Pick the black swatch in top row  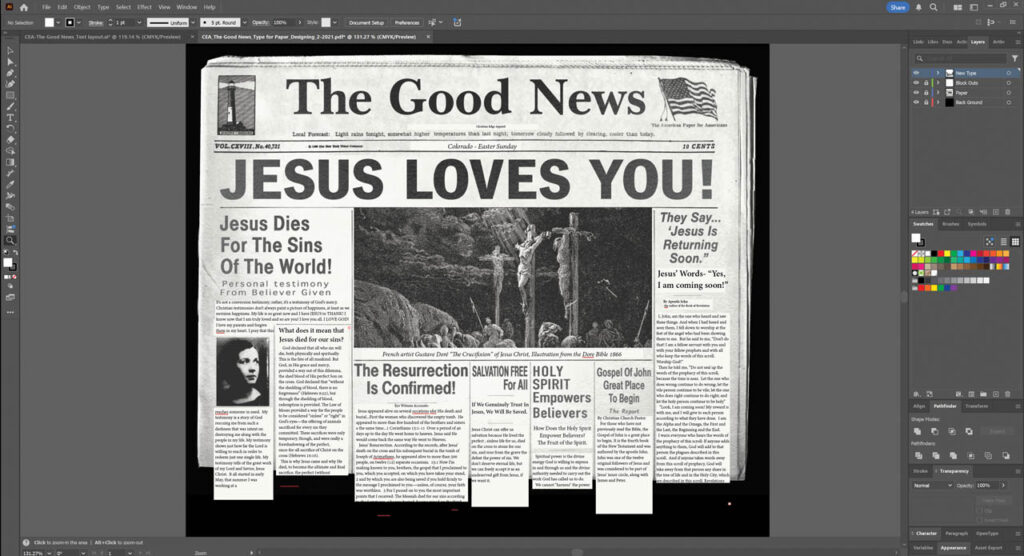(935, 253)
